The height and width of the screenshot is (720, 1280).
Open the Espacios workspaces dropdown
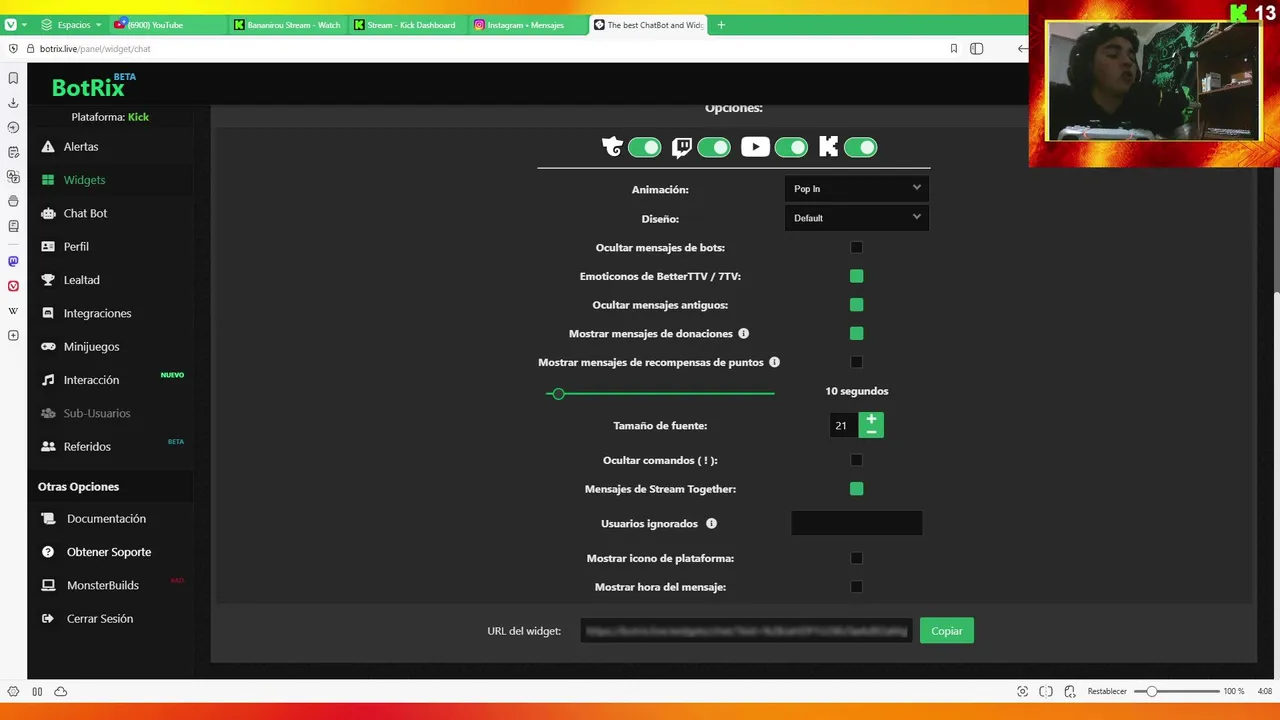(71, 25)
